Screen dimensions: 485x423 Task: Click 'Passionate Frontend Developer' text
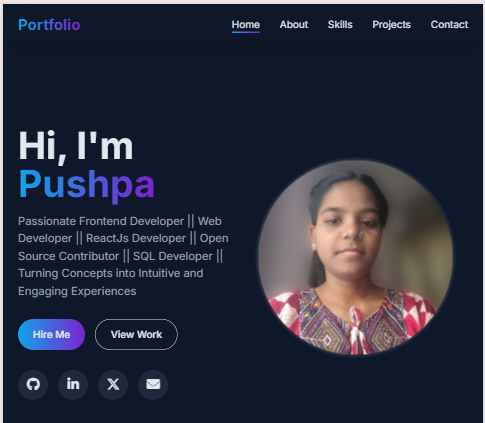[x=101, y=221]
